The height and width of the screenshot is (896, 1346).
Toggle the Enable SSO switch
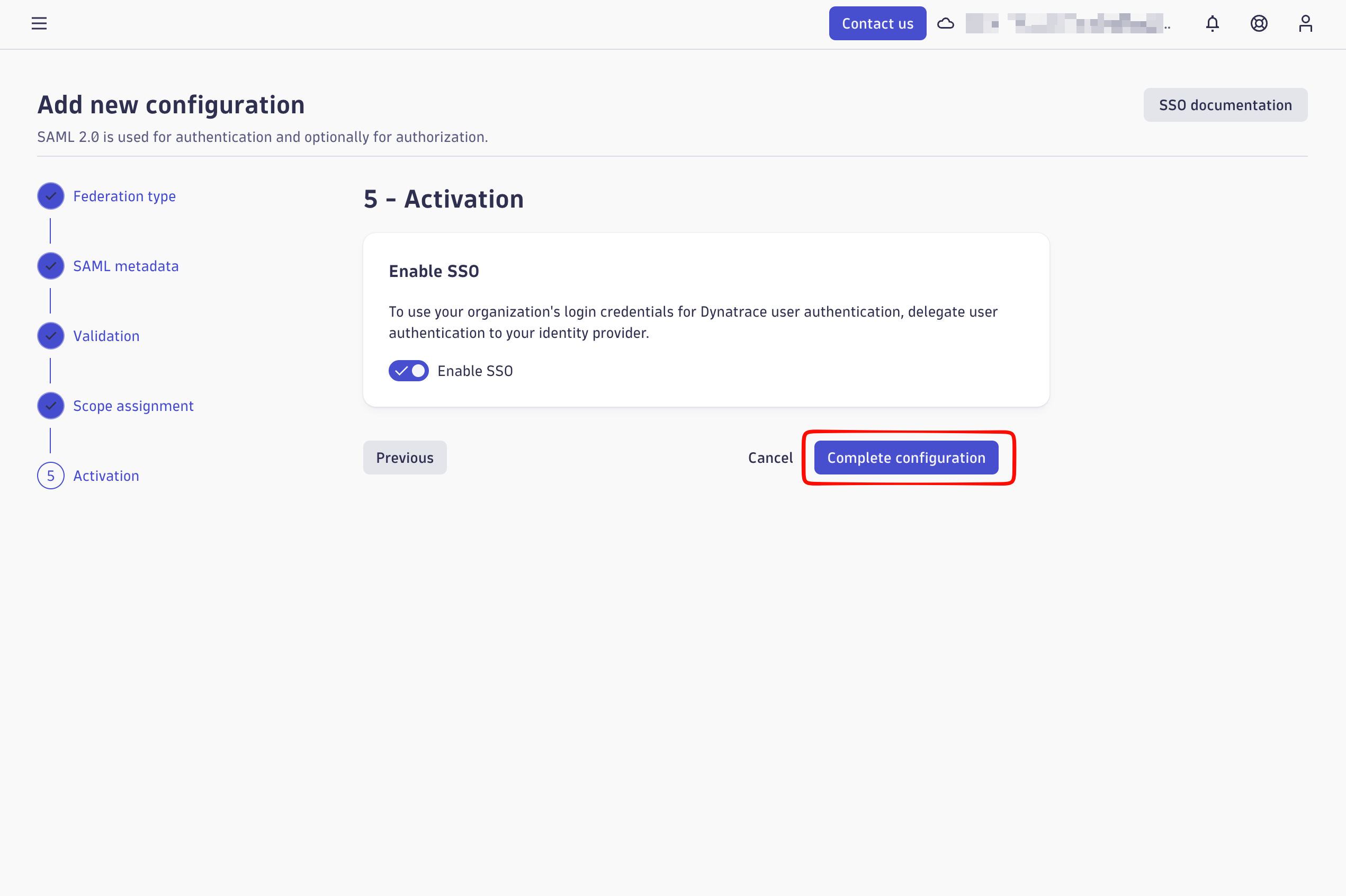[x=408, y=371]
